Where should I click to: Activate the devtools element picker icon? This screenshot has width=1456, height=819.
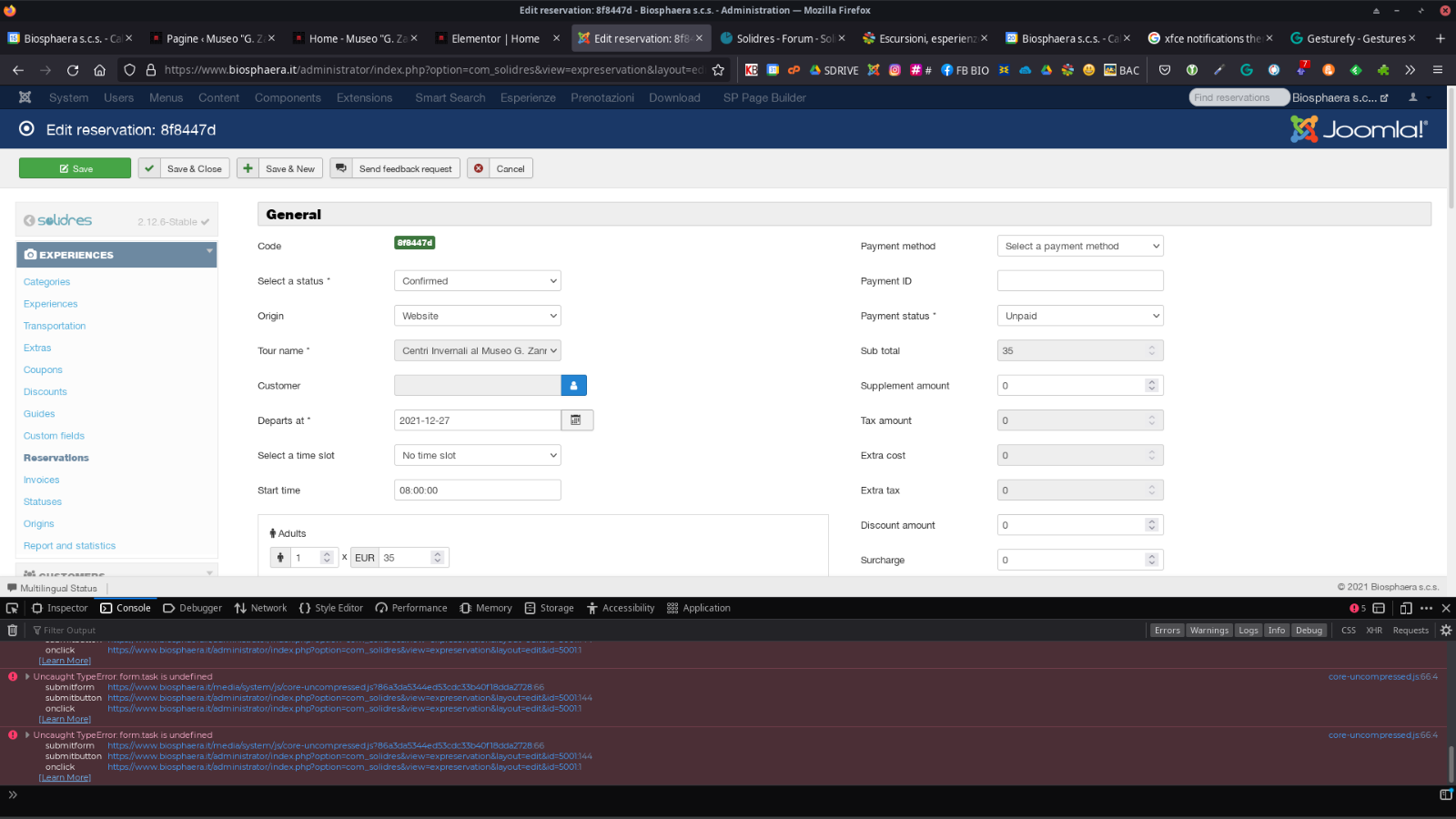12,608
